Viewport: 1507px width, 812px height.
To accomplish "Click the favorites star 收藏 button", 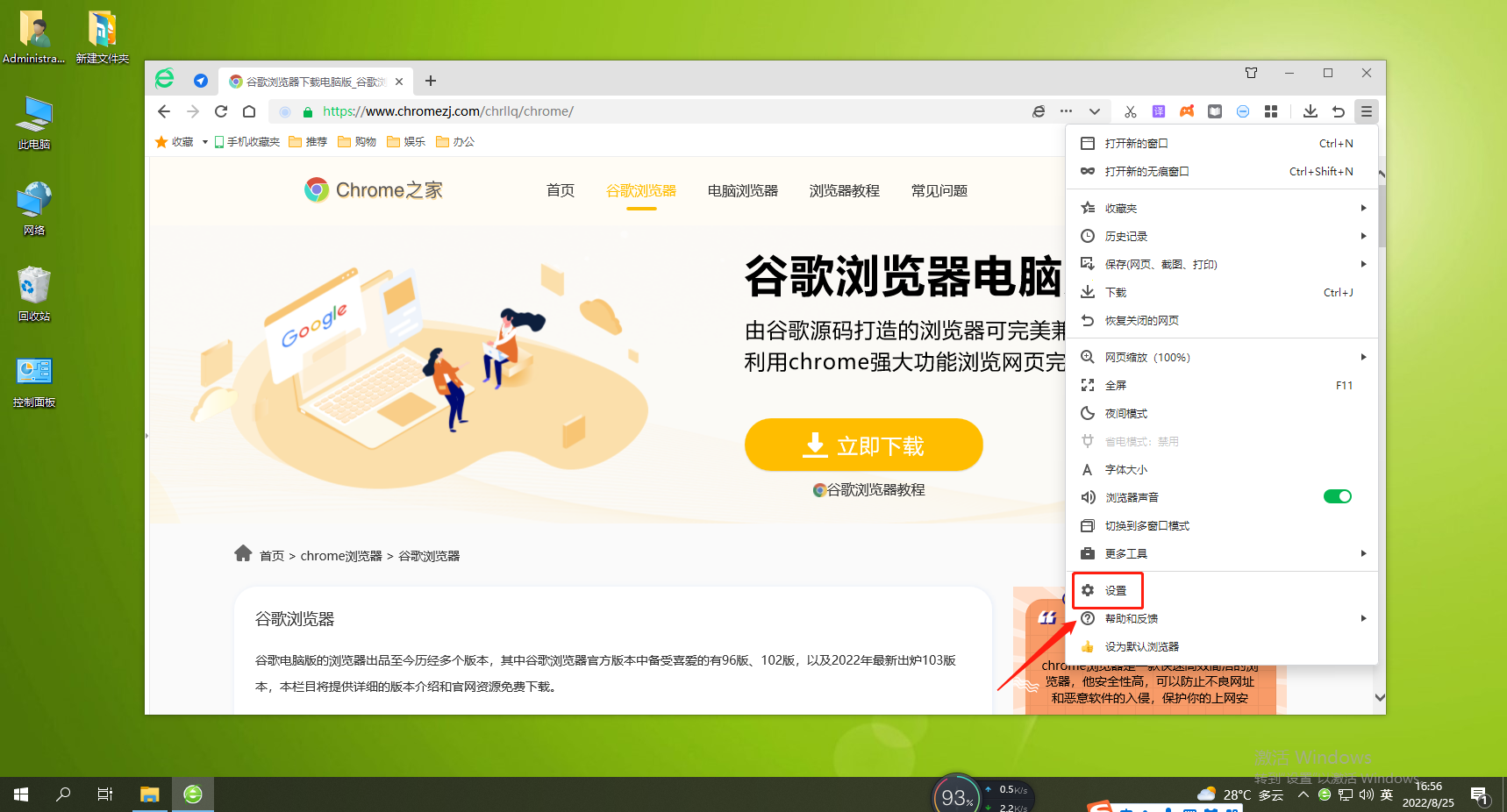I will coord(174,142).
